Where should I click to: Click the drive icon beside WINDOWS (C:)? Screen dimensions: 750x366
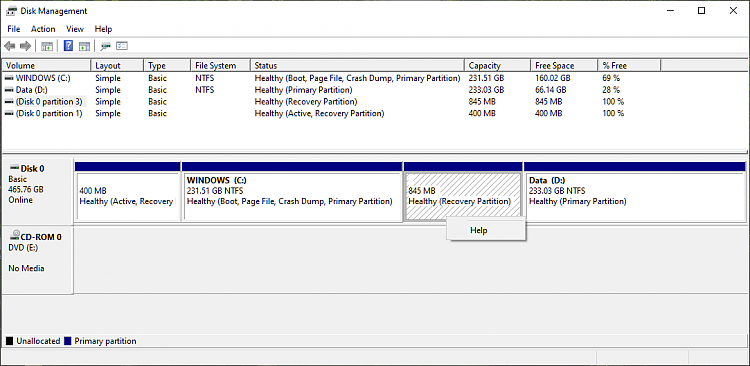[9, 78]
